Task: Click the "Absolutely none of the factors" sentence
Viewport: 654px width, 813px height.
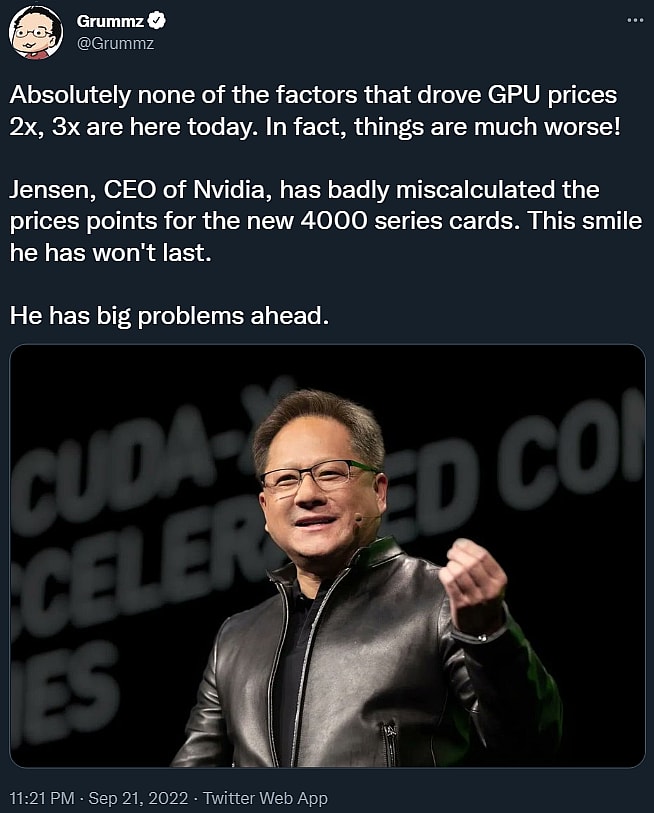Action: (313, 96)
